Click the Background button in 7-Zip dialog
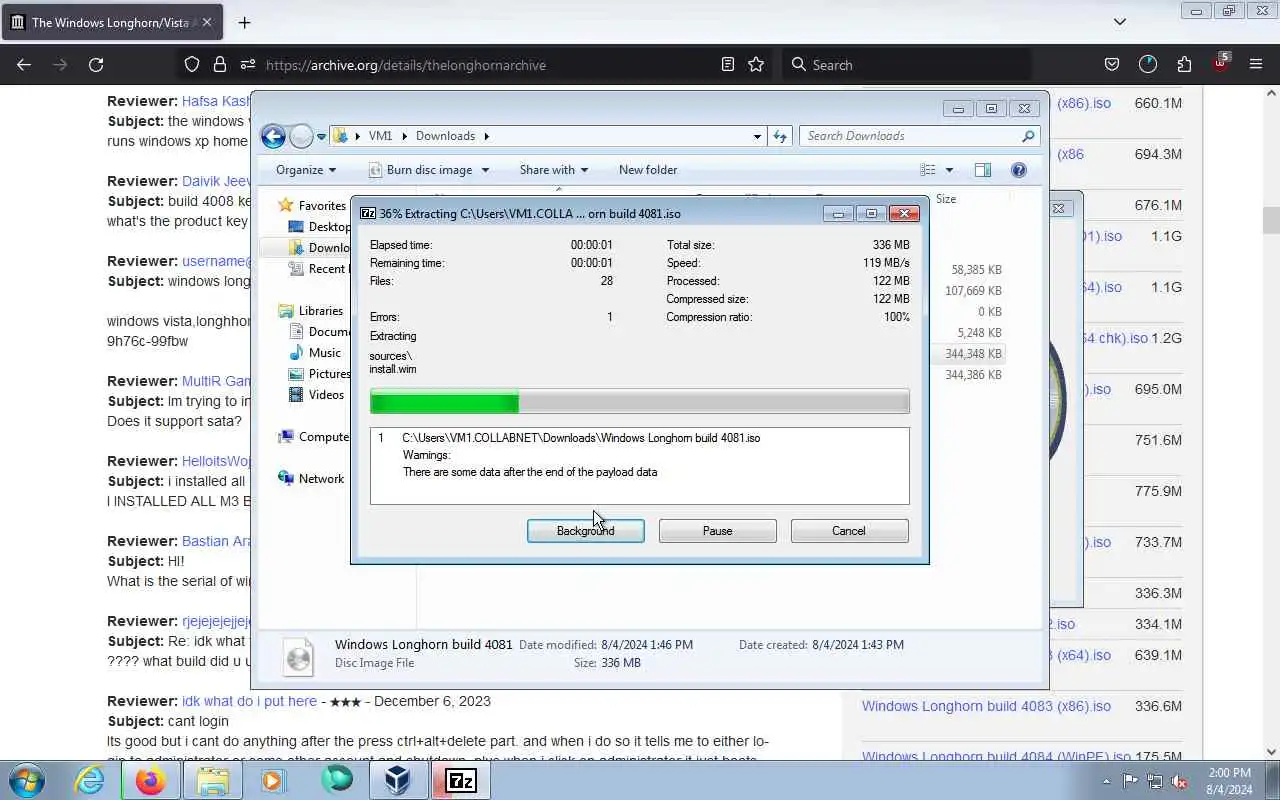Viewport: 1280px width, 800px height. [585, 531]
